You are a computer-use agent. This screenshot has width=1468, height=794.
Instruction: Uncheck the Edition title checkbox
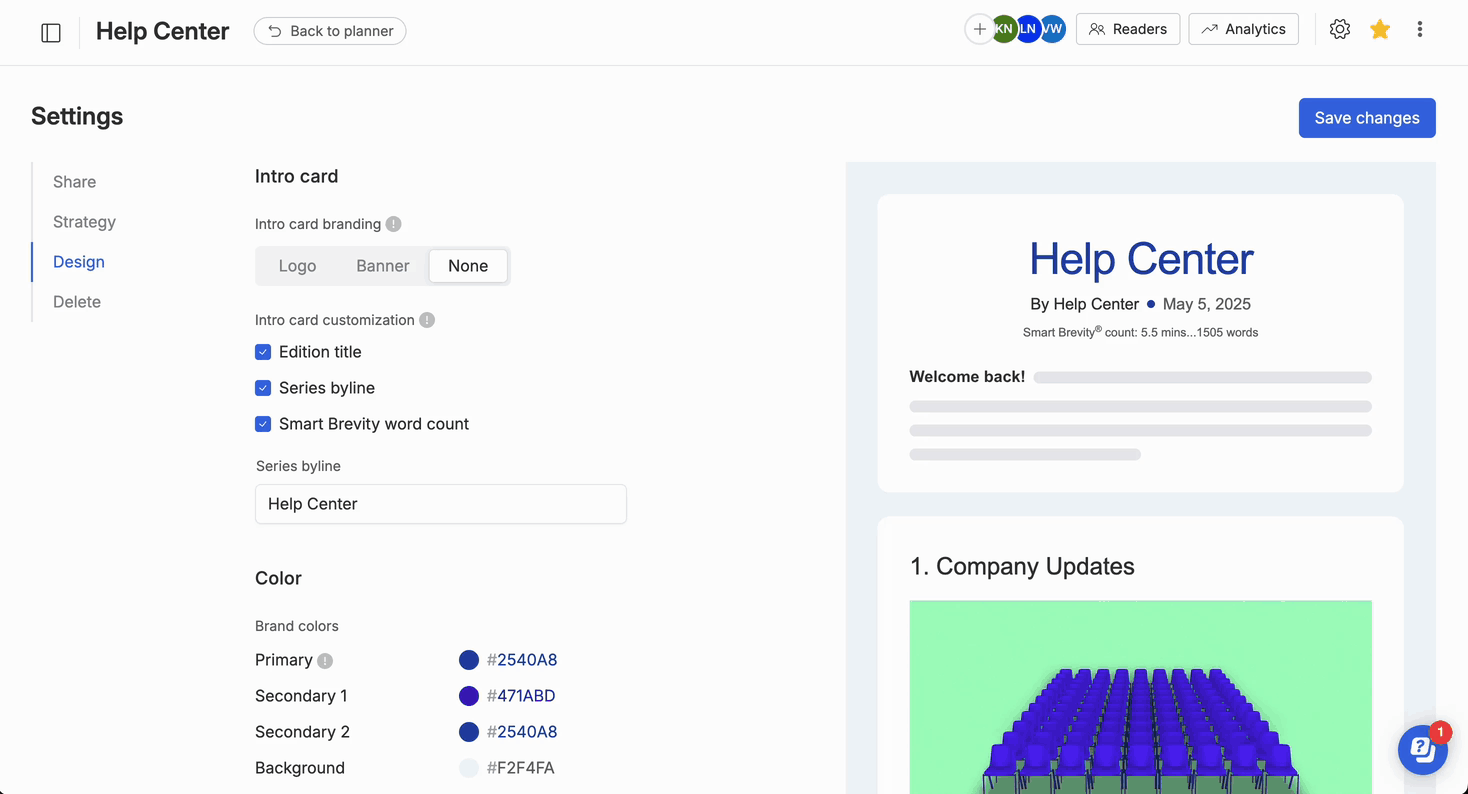263,352
